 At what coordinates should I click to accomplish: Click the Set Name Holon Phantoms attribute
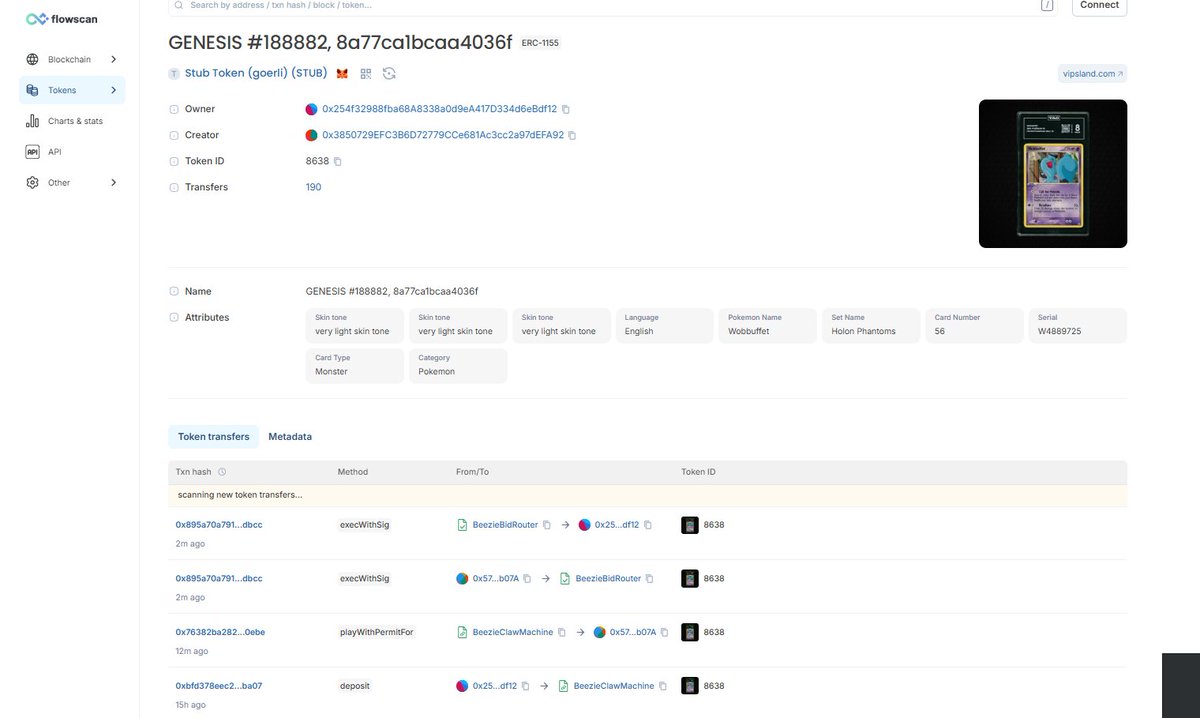pos(871,324)
